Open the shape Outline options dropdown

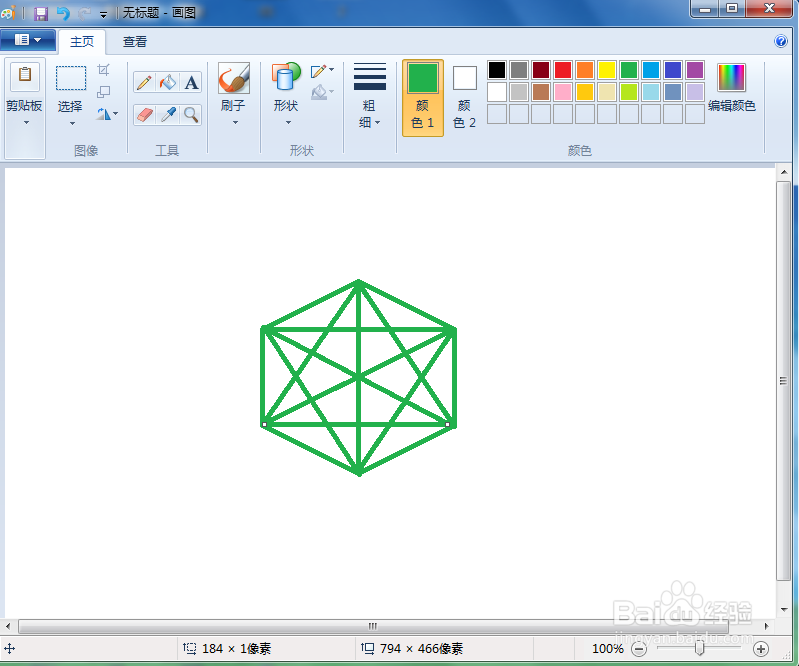click(323, 70)
